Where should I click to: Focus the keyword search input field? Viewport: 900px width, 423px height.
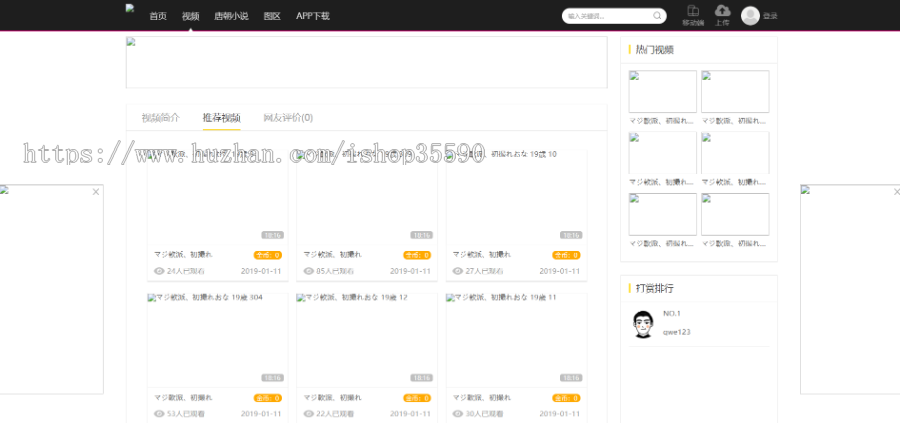tap(607, 16)
